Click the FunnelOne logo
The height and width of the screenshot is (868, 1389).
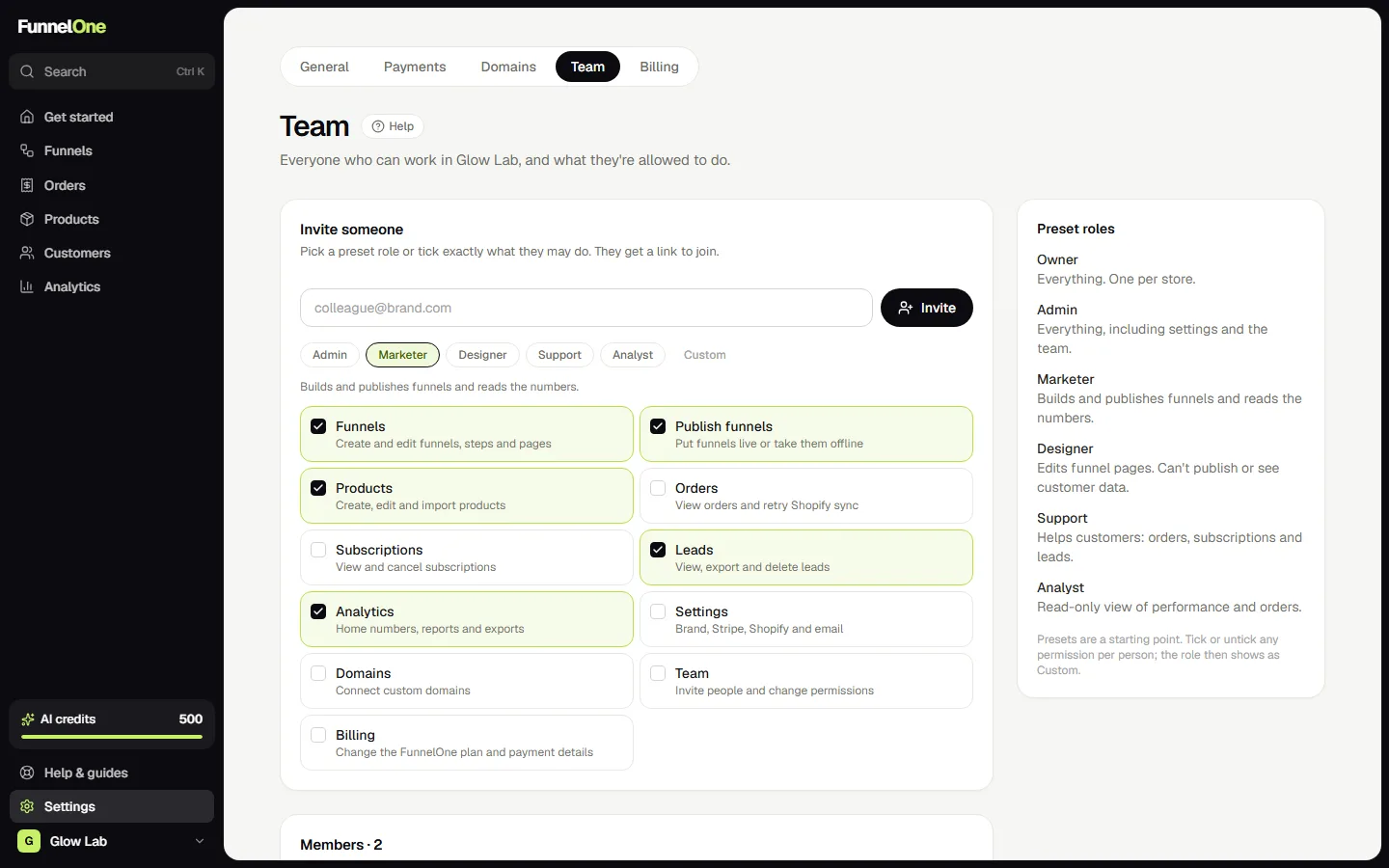pos(62,26)
